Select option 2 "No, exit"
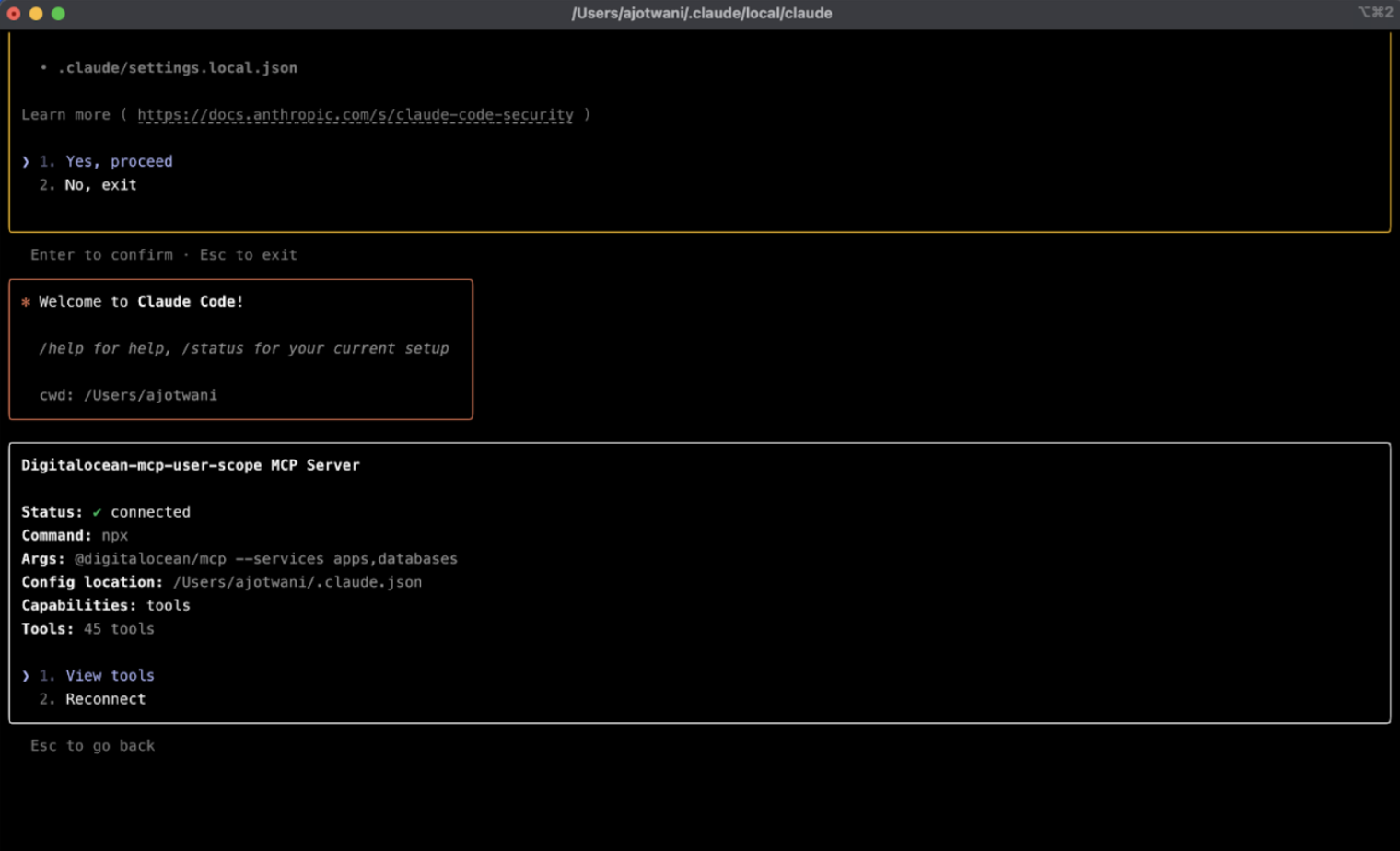This screenshot has width=1400, height=851. 100,185
